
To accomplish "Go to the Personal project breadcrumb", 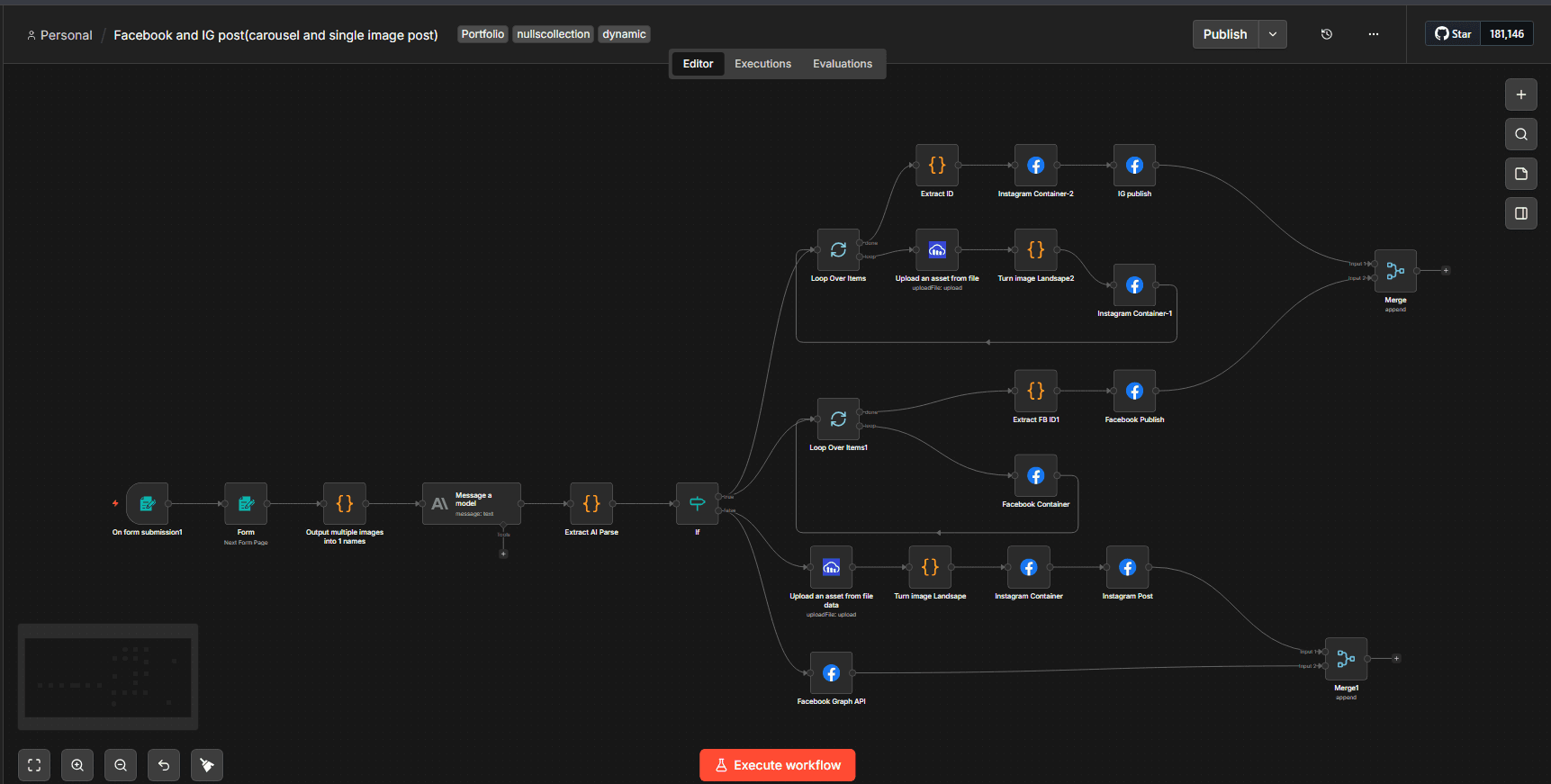I will 59,35.
